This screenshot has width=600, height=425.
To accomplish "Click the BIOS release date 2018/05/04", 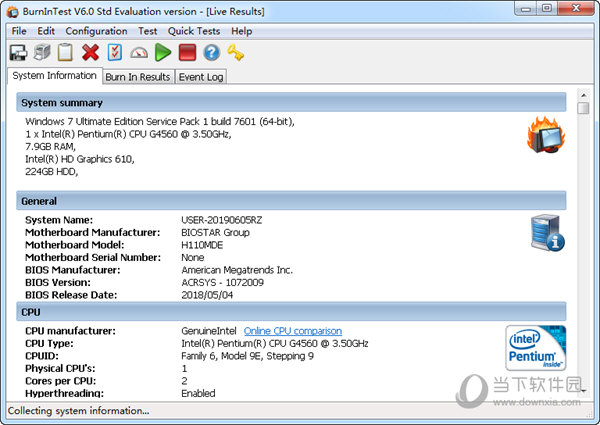I will pos(207,295).
